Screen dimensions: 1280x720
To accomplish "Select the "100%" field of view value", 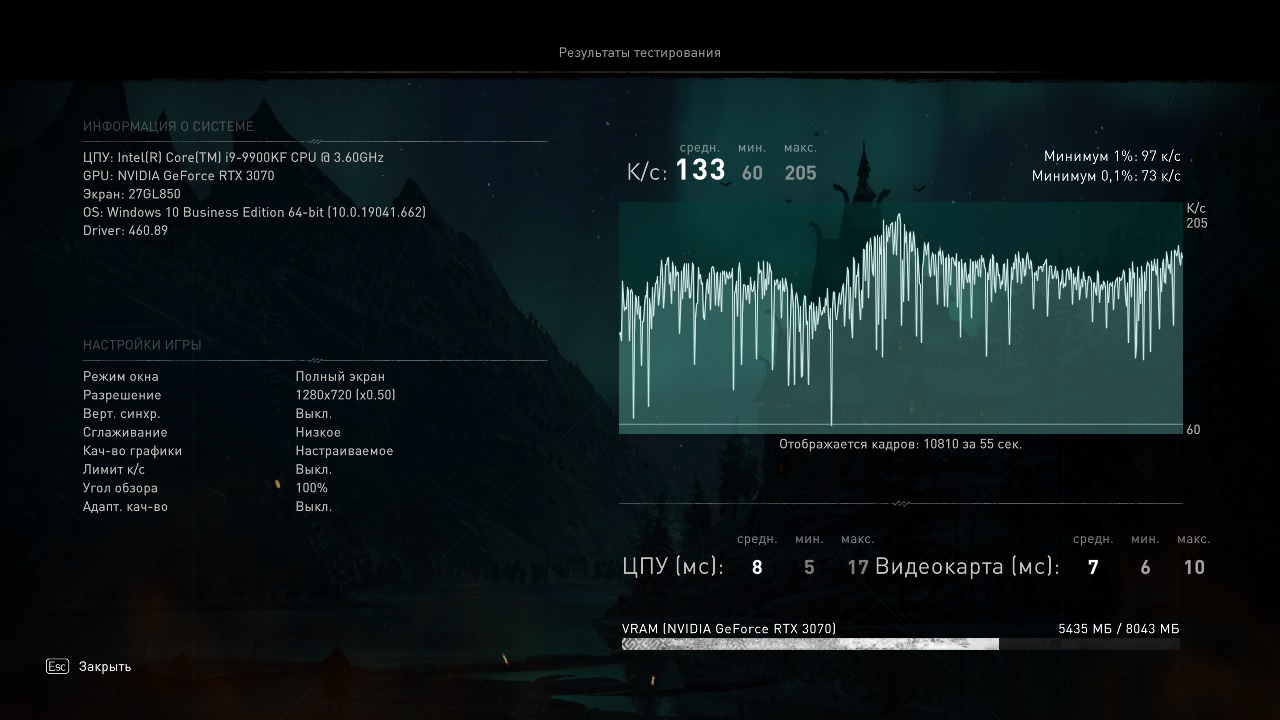I will click(312, 488).
